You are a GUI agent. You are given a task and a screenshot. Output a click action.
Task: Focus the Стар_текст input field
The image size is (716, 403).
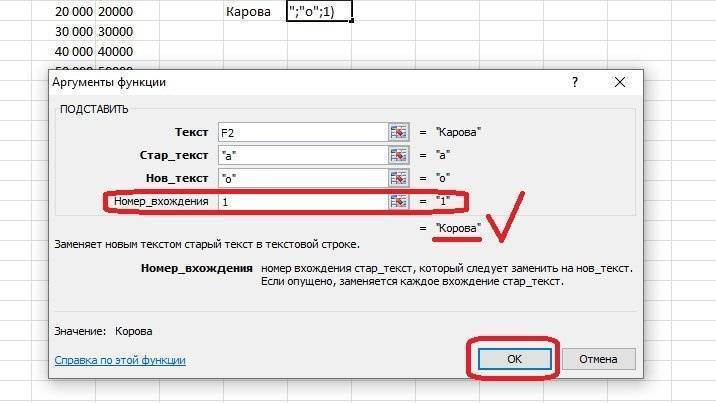point(303,155)
